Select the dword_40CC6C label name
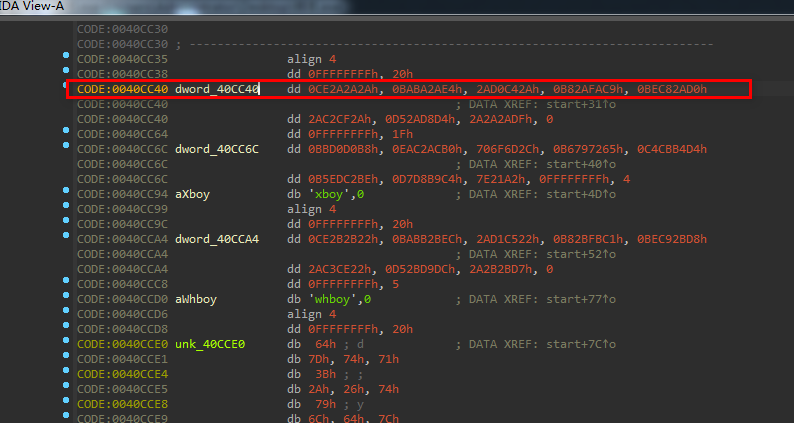 [217, 149]
